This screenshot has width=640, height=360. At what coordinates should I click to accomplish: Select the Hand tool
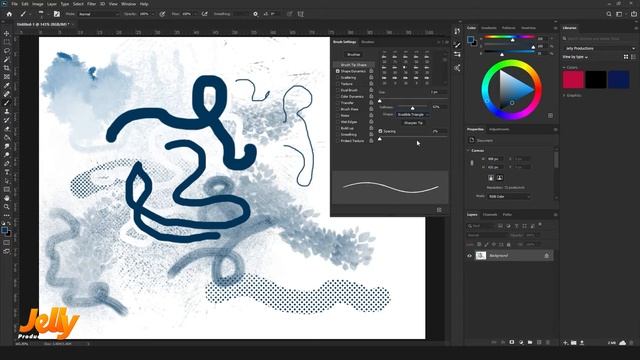click(x=7, y=198)
